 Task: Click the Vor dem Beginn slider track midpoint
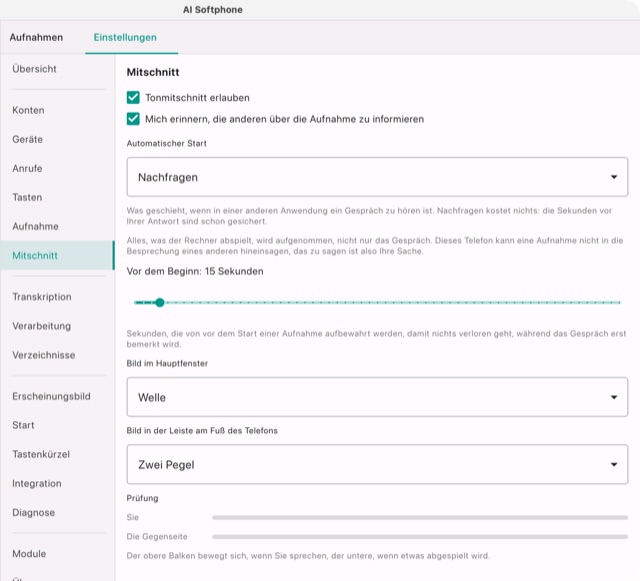click(x=378, y=303)
